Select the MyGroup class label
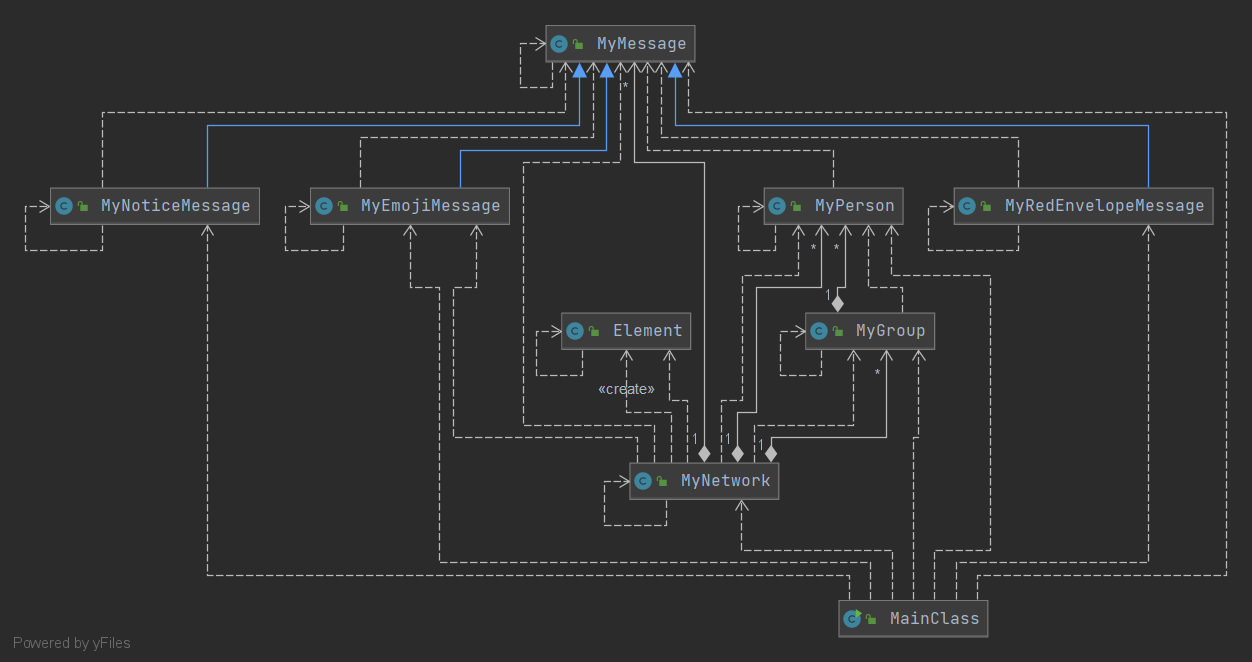 (891, 331)
